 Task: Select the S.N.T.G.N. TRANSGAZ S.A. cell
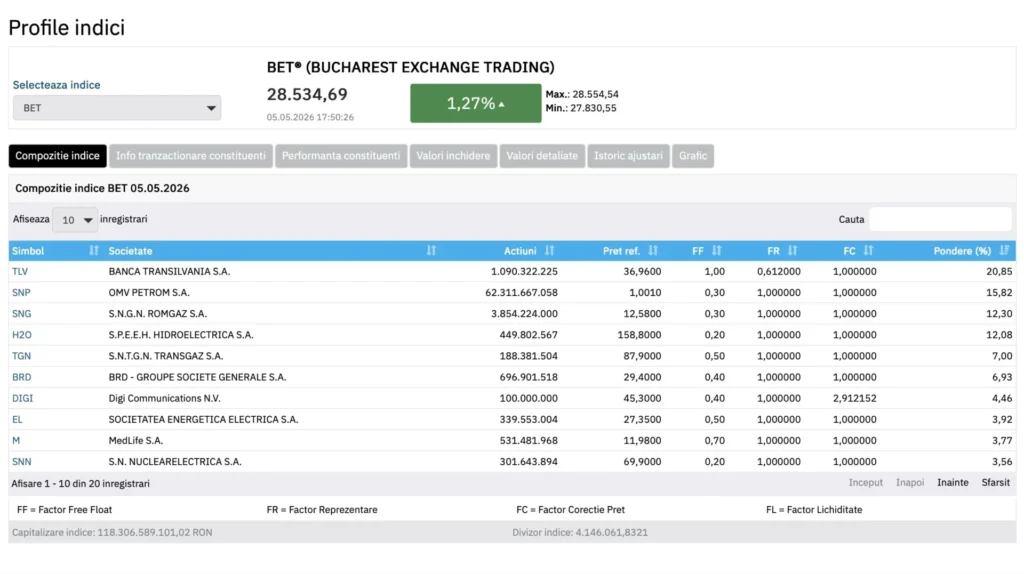[x=166, y=356]
